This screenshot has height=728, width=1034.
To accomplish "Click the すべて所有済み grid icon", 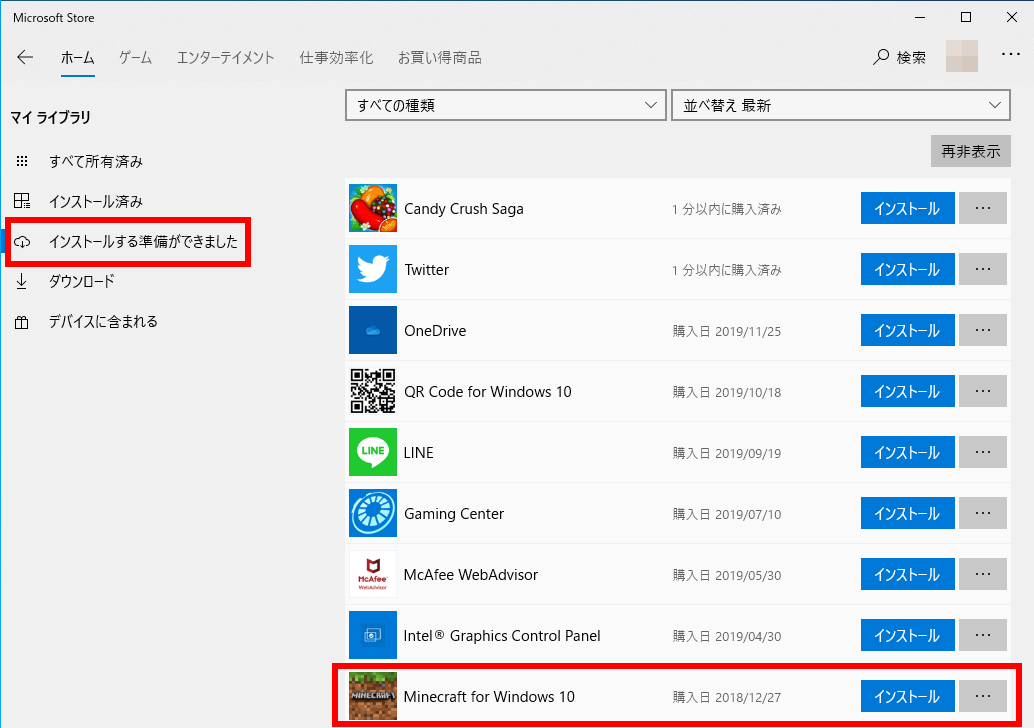I will (x=22, y=162).
